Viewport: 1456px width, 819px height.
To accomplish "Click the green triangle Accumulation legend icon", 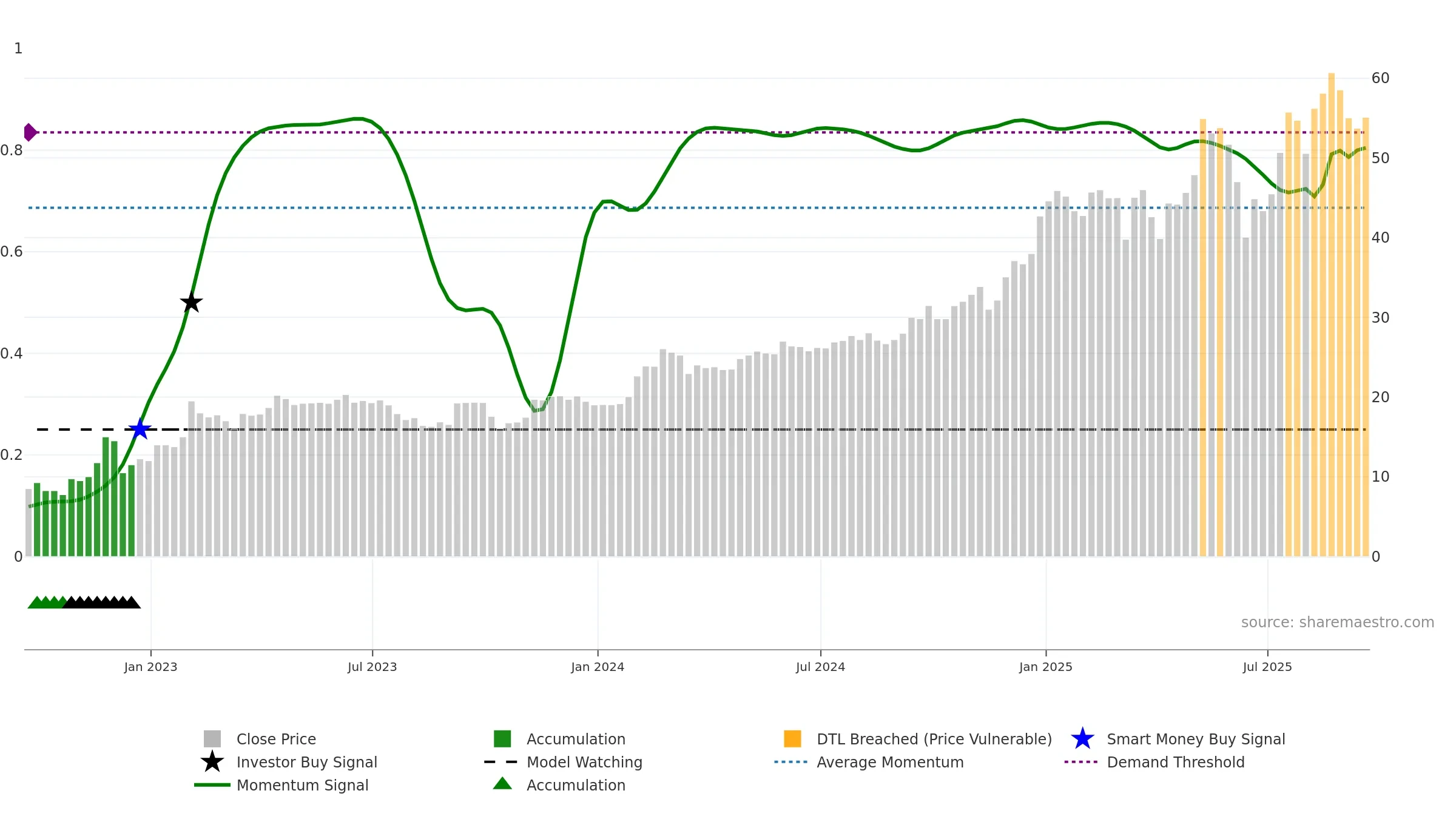I will [502, 783].
